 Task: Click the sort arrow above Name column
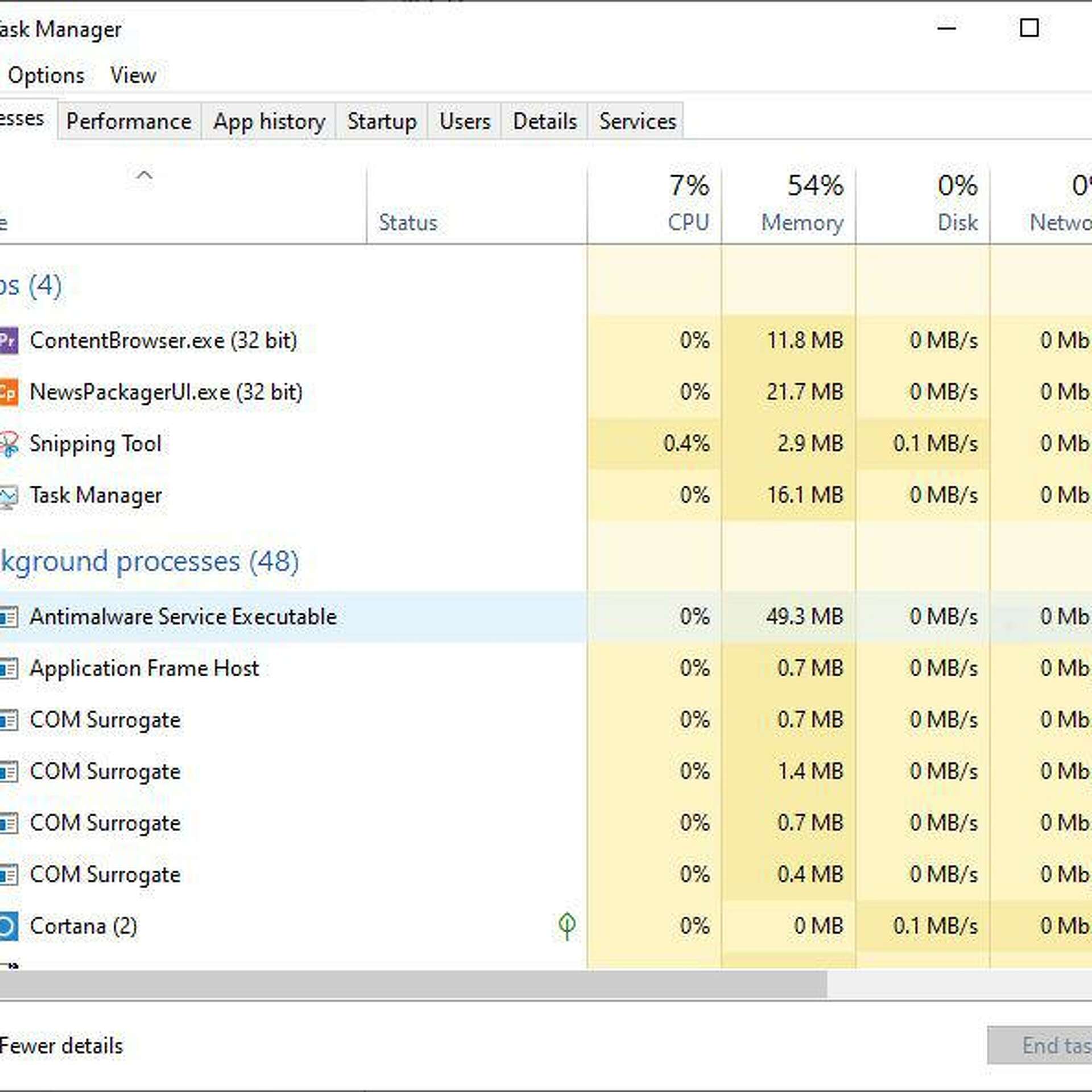coord(144,175)
